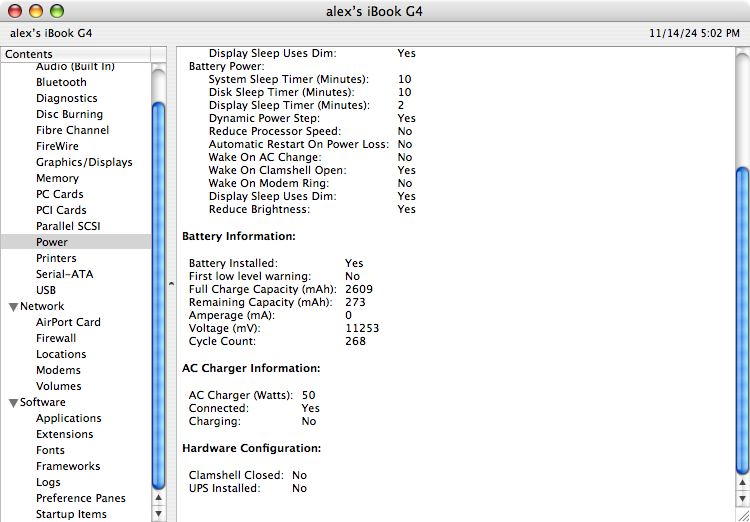Click the detail pane scroll up arrow

(742, 482)
